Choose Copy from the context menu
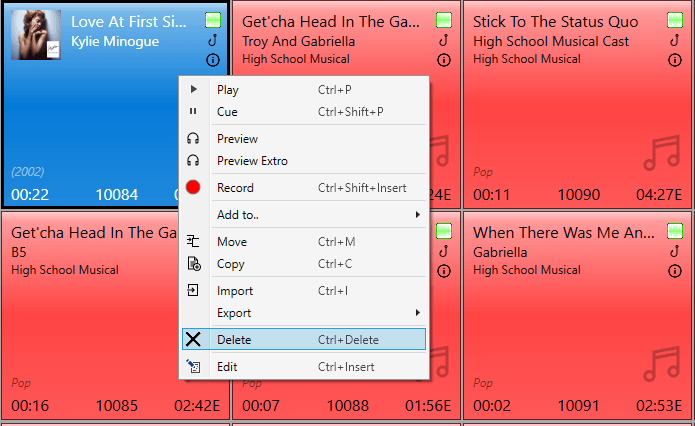This screenshot has width=695, height=426. [x=304, y=264]
